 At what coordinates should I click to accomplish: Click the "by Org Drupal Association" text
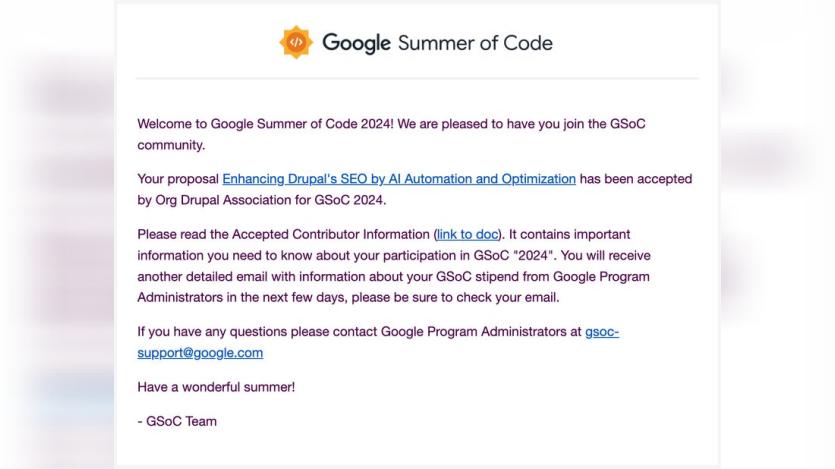[224, 200]
